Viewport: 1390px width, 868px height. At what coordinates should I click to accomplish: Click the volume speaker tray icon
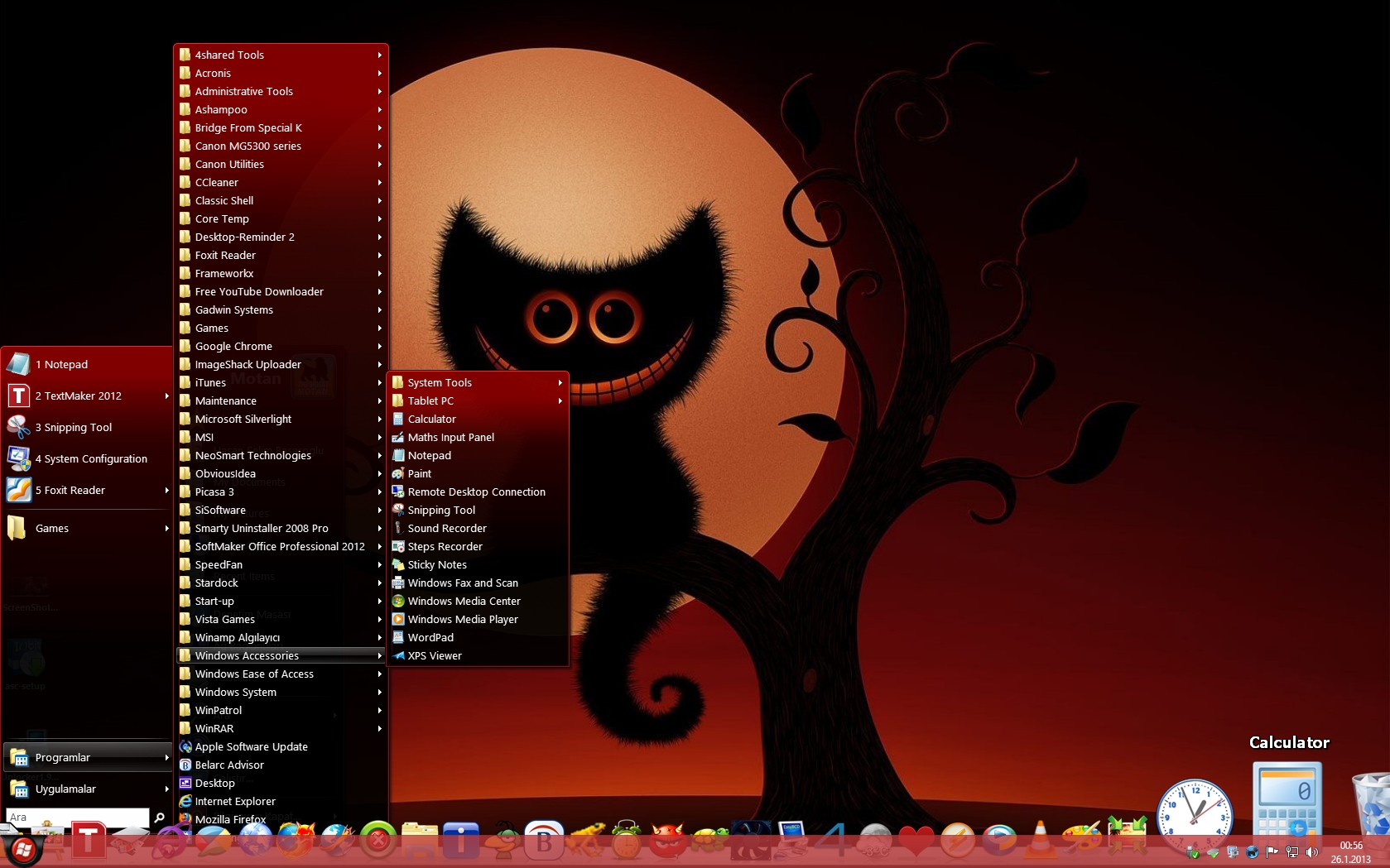click(x=1312, y=852)
